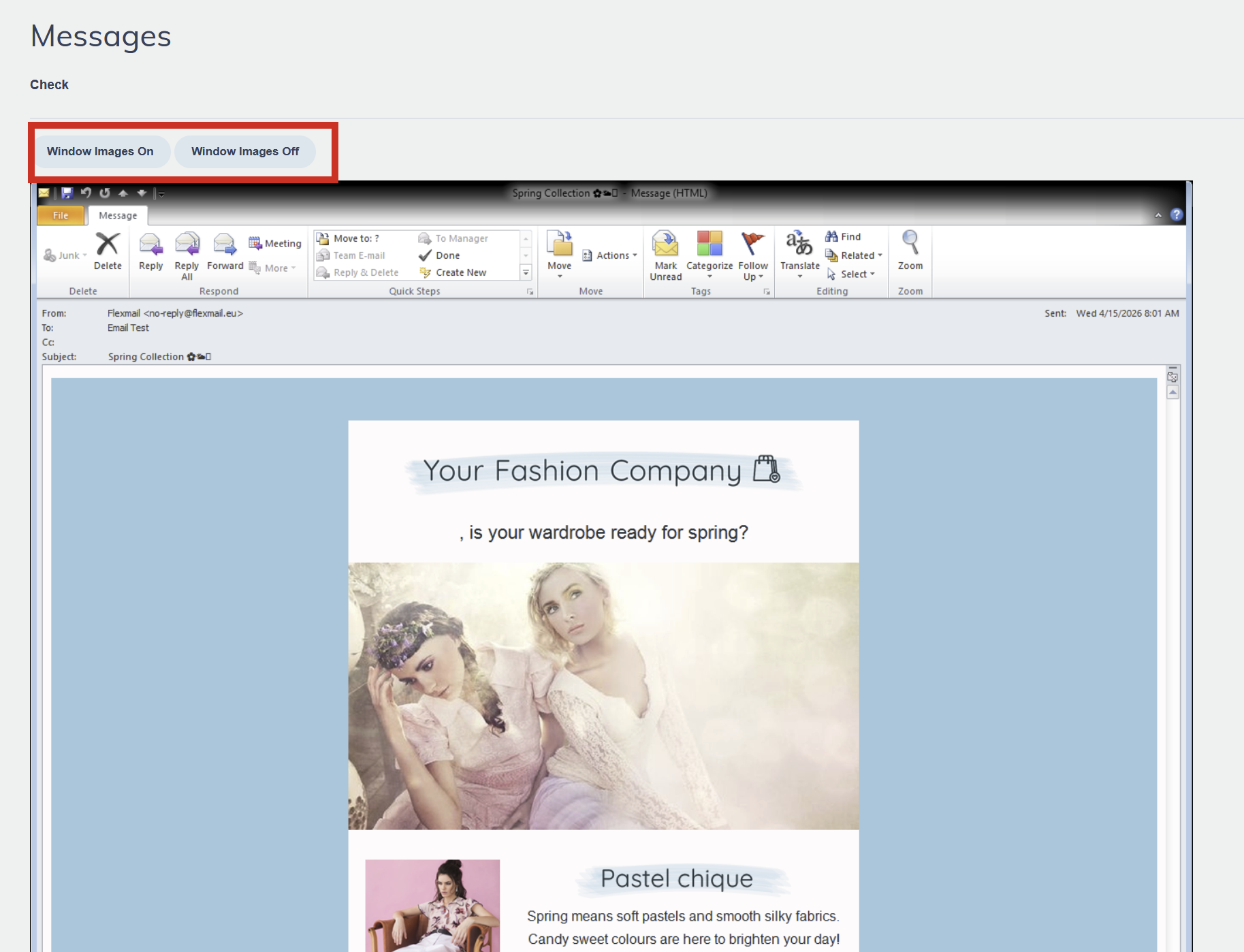This screenshot has width=1244, height=952.
Task: Select the 'Move to: ?' quick step
Action: click(x=349, y=238)
